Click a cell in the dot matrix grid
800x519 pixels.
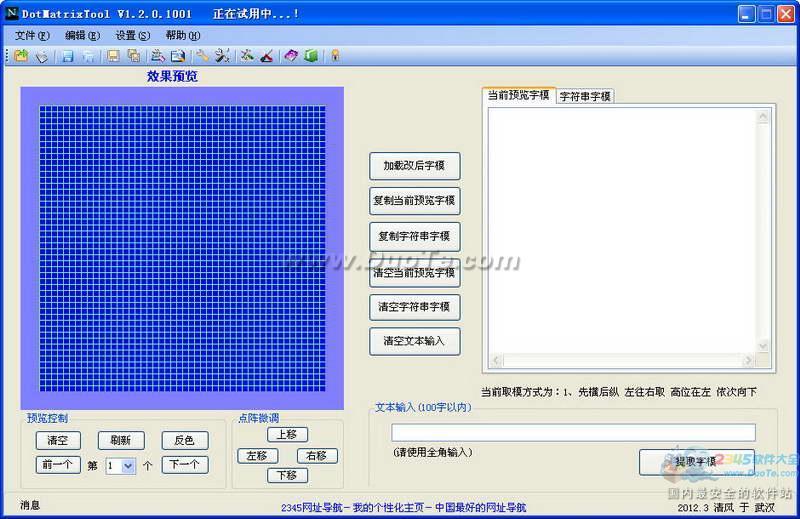[182, 249]
